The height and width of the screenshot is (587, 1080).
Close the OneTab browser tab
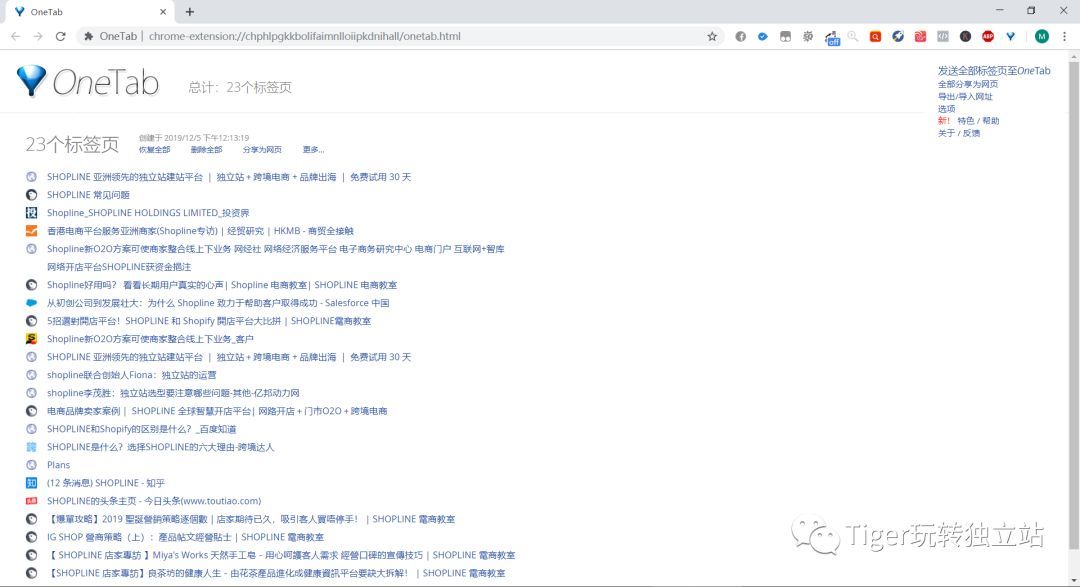click(x=163, y=12)
